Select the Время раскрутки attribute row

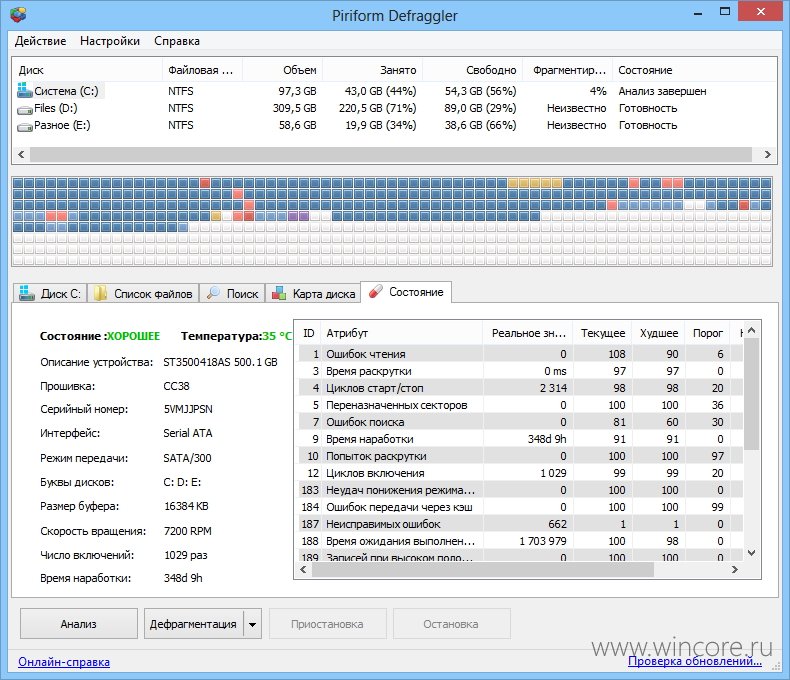tap(520, 371)
